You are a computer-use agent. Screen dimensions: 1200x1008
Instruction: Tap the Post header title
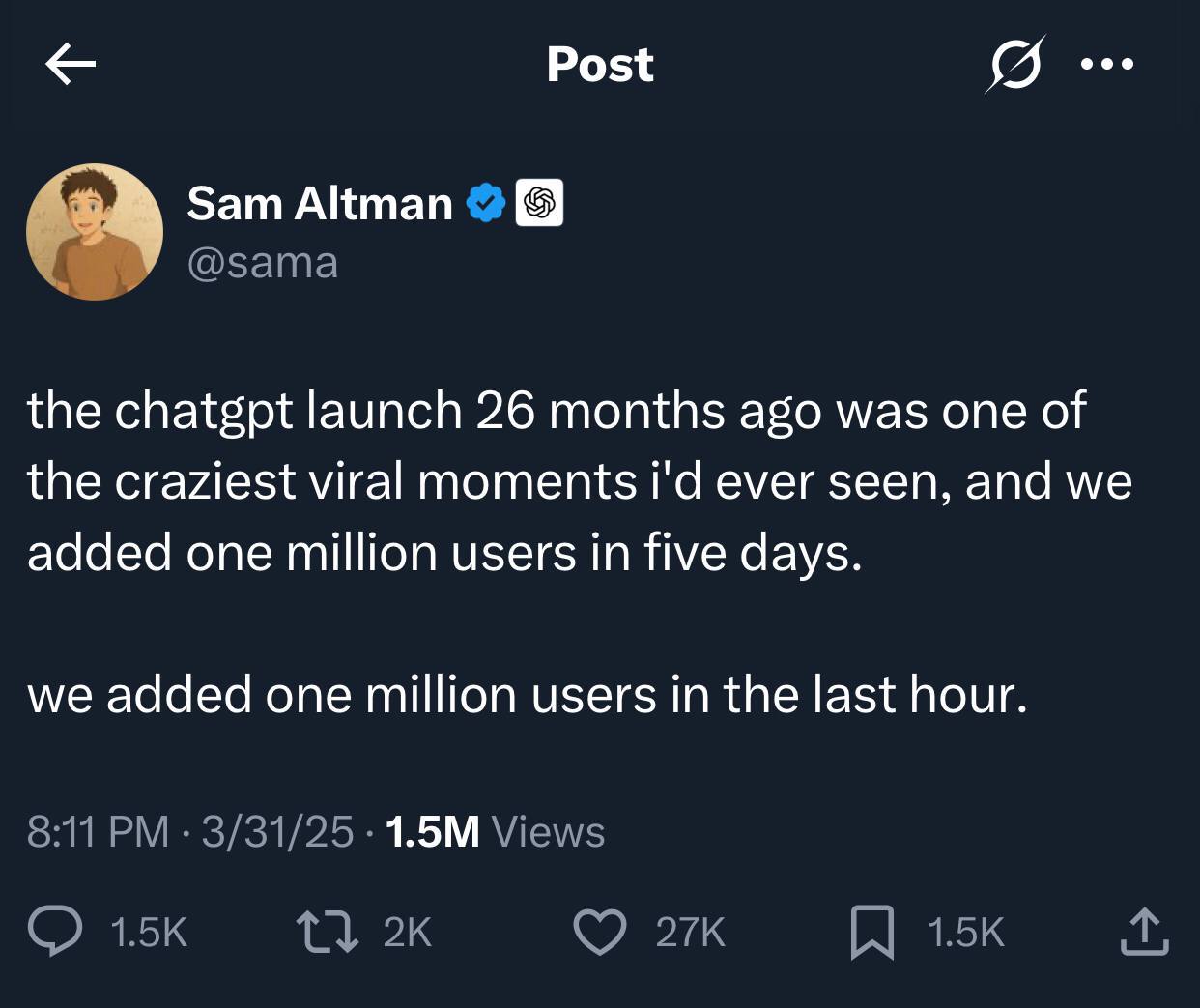coord(600,65)
